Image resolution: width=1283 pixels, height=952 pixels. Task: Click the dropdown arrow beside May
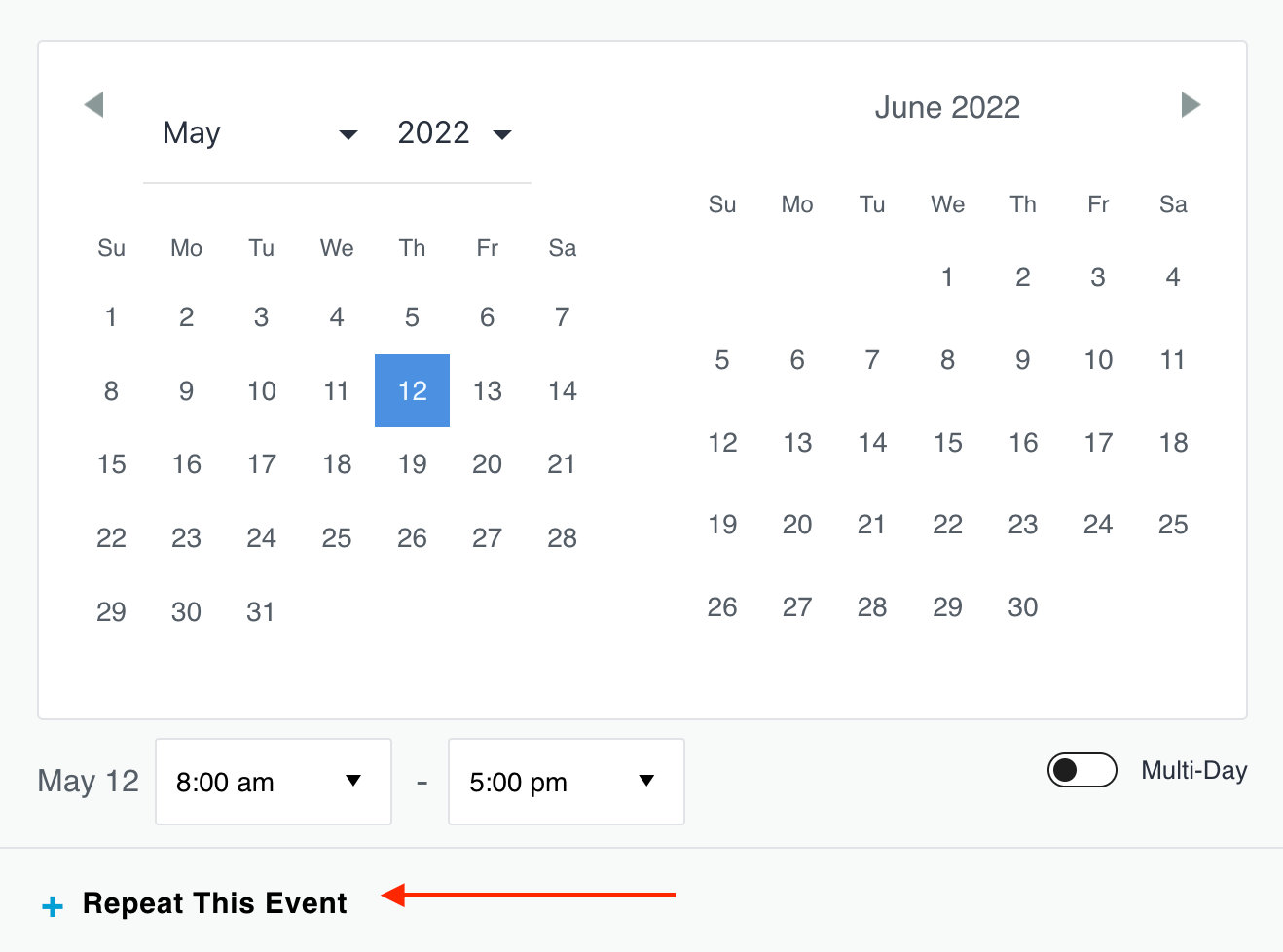pyautogui.click(x=348, y=135)
